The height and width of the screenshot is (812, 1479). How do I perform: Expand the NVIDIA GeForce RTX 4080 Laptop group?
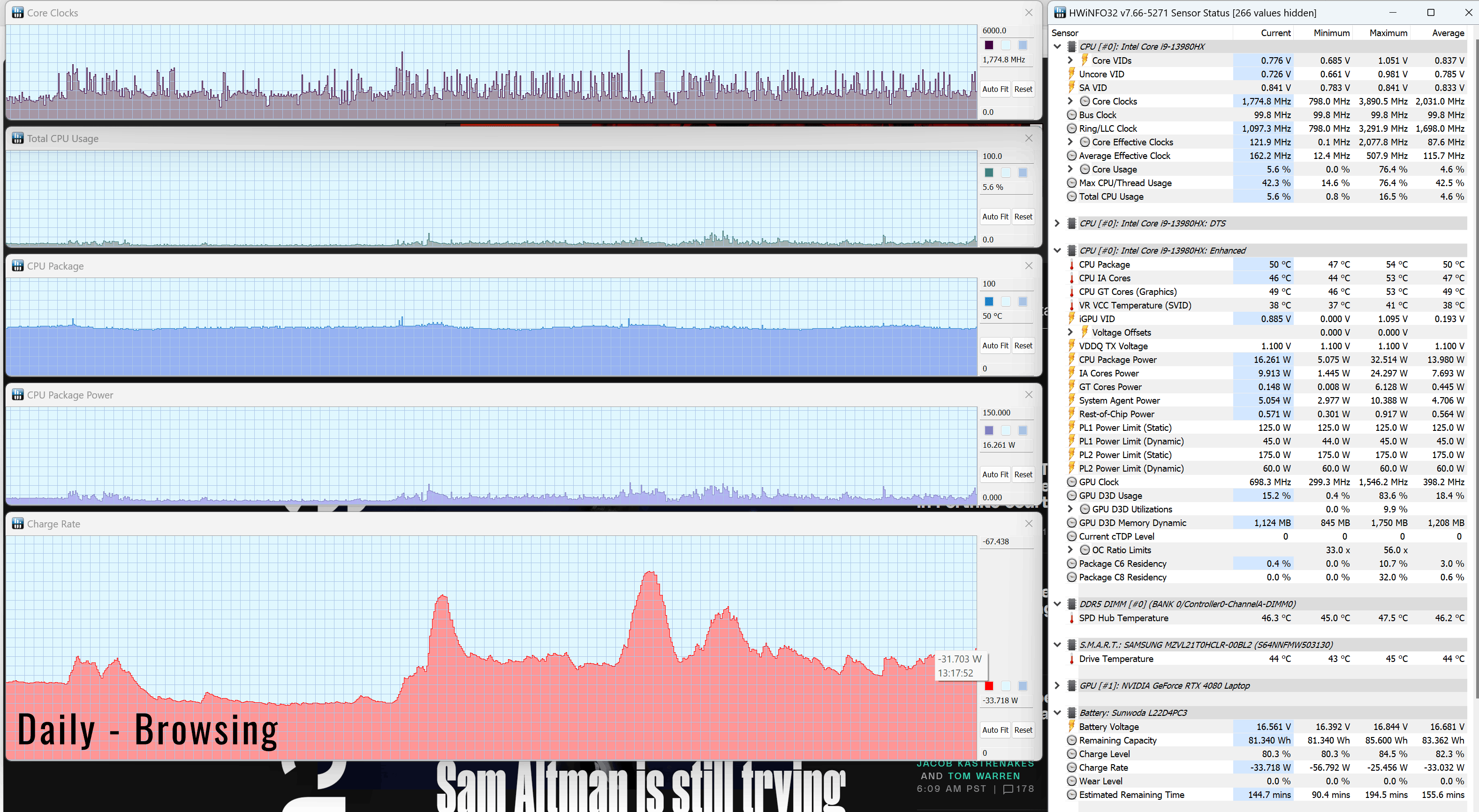pos(1057,686)
